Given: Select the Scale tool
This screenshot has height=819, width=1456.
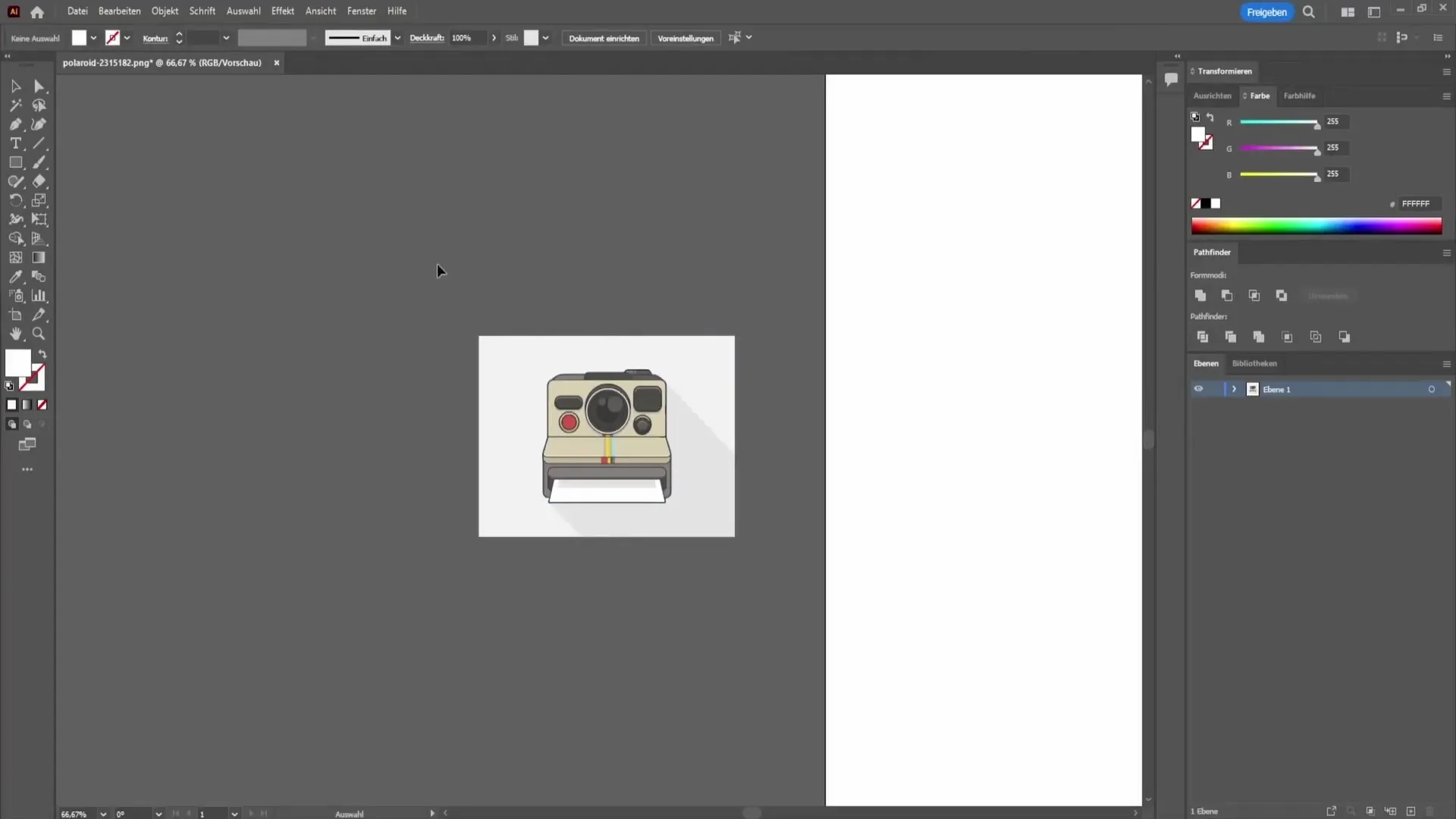Looking at the screenshot, I should click(39, 200).
